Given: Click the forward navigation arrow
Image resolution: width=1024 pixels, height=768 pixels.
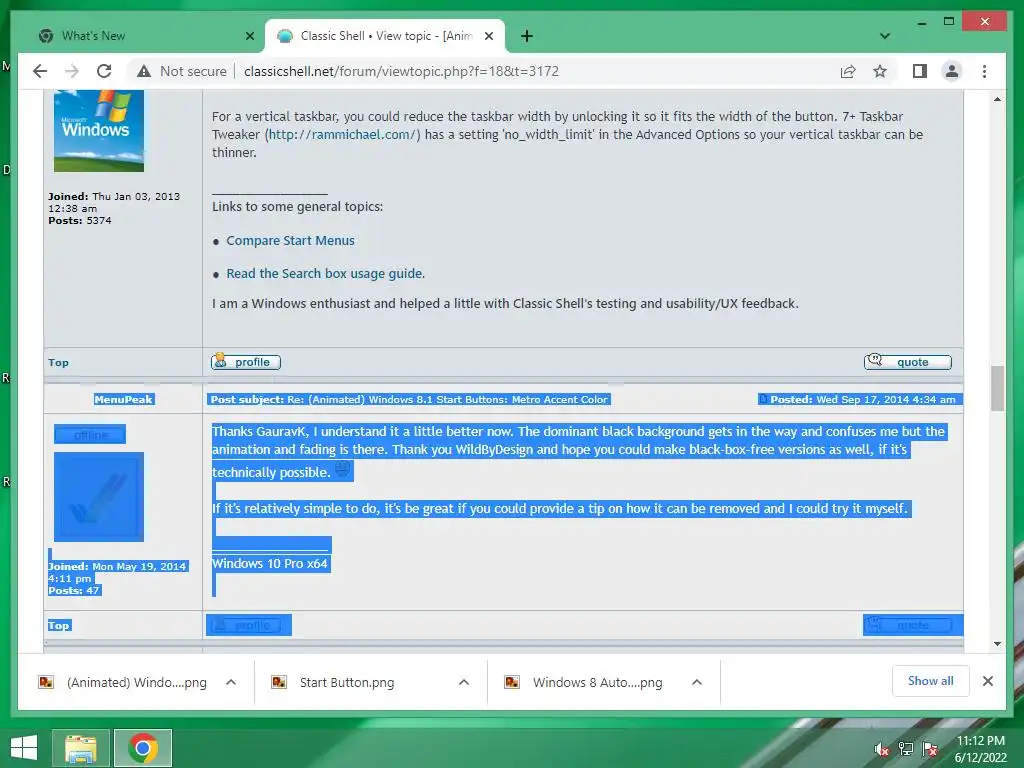Looking at the screenshot, I should tap(72, 71).
